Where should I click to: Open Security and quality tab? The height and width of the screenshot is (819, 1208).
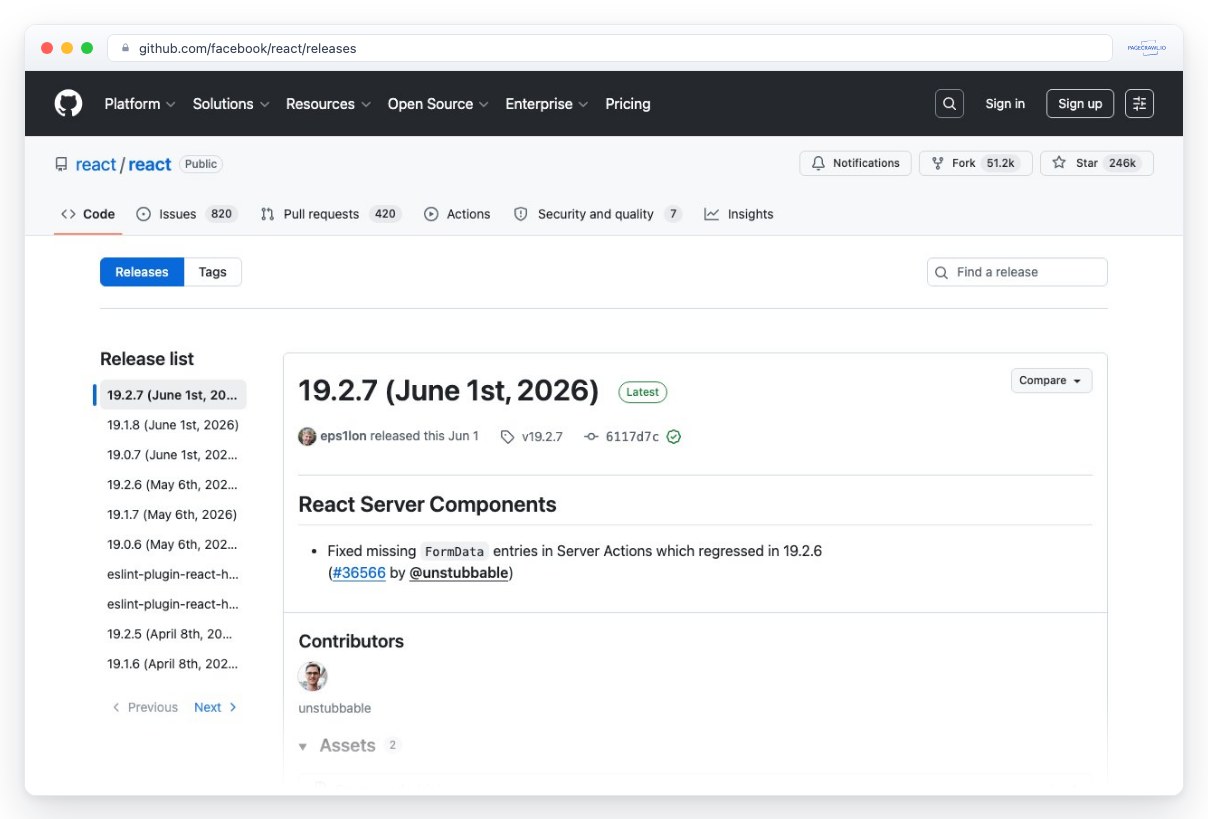point(597,214)
